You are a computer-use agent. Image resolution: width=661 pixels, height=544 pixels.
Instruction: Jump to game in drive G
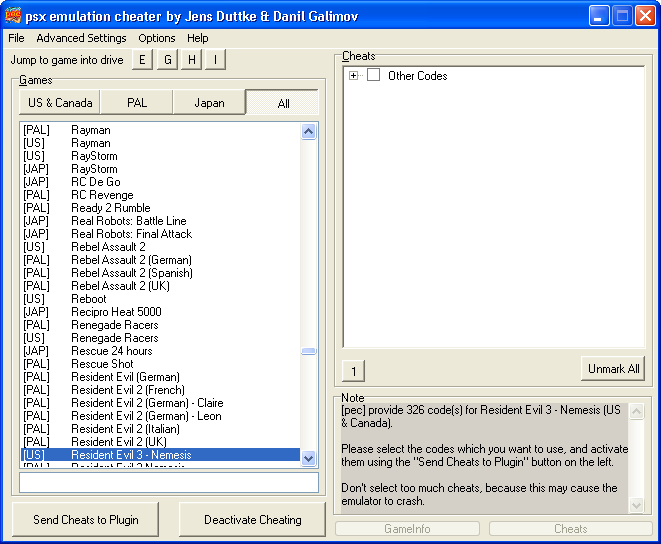tap(167, 59)
